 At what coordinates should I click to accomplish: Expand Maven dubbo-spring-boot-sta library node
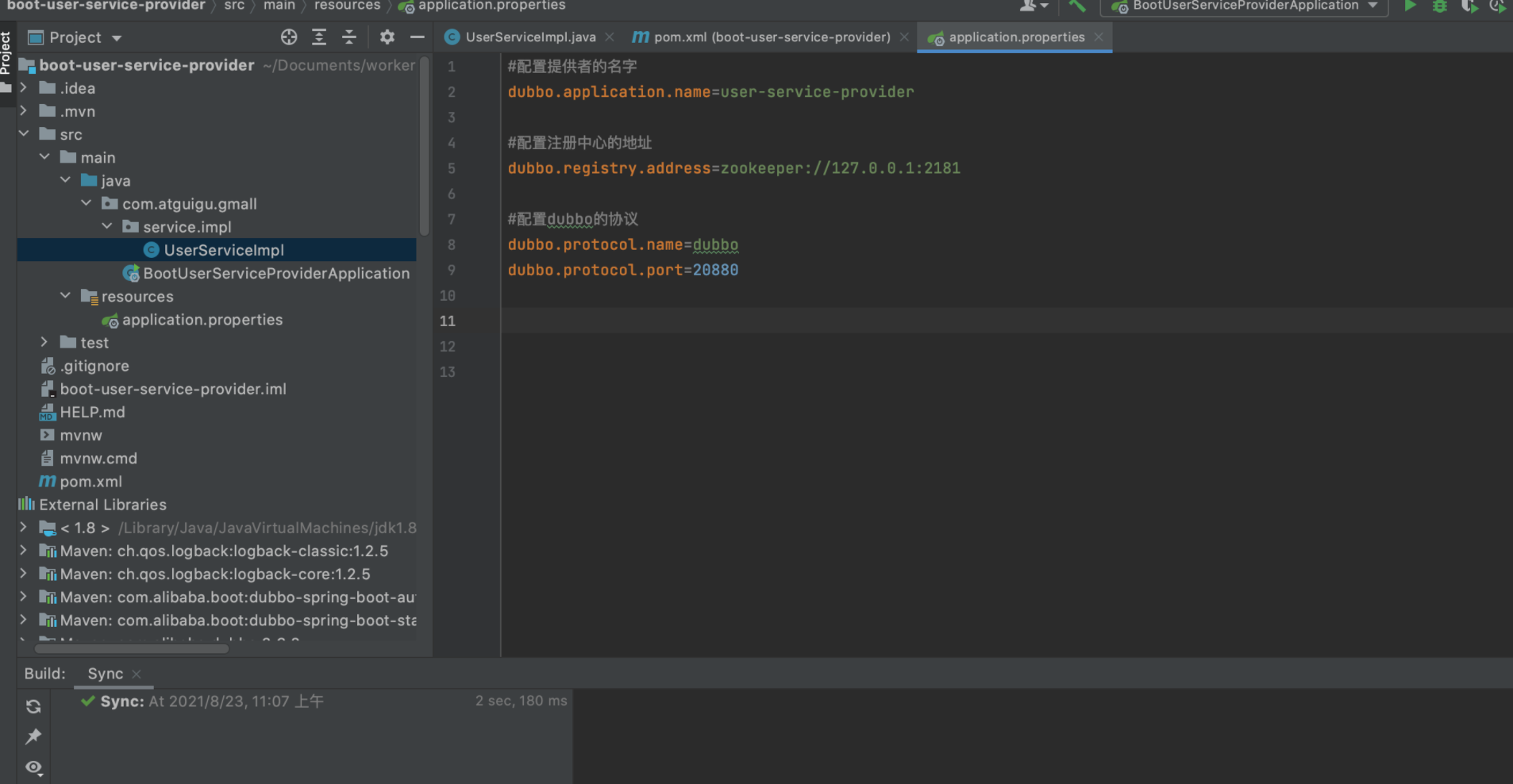point(24,620)
